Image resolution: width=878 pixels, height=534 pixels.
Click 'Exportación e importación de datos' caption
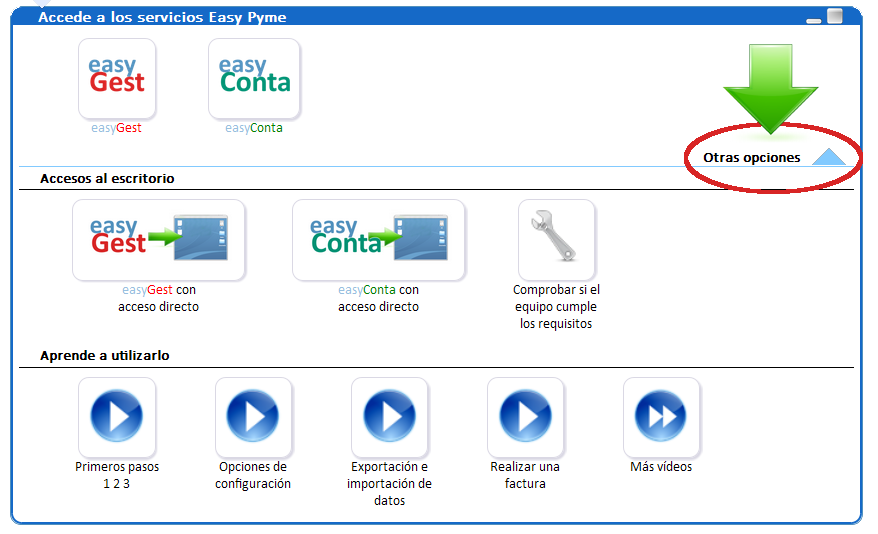[389, 484]
